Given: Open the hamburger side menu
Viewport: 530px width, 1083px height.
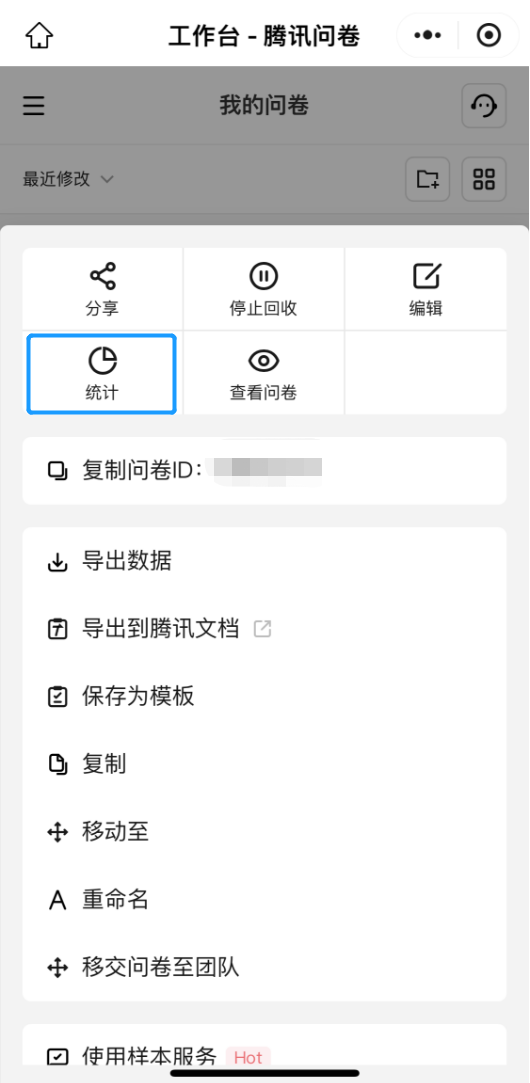Looking at the screenshot, I should point(33,106).
